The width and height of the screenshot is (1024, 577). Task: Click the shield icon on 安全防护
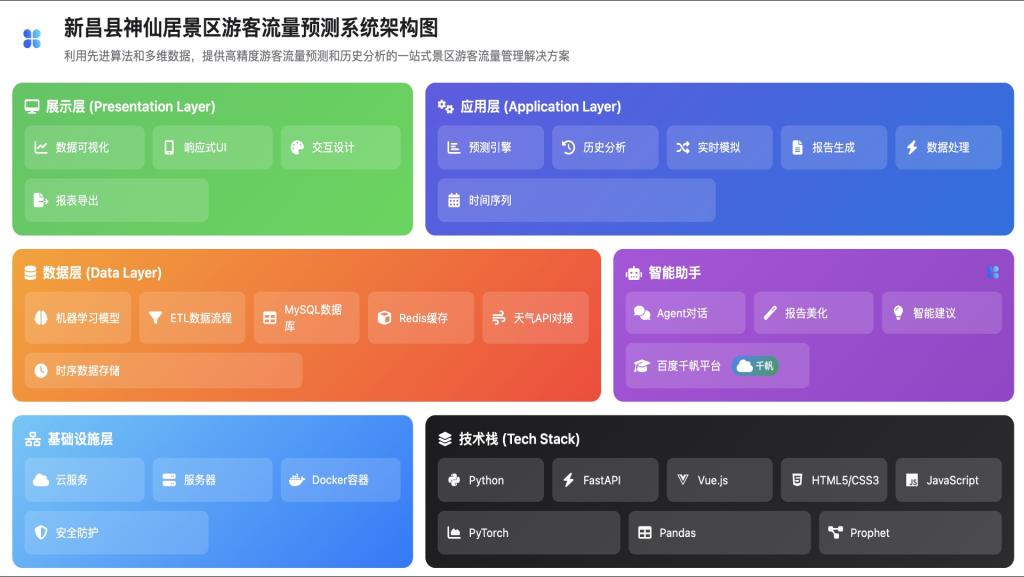point(41,533)
